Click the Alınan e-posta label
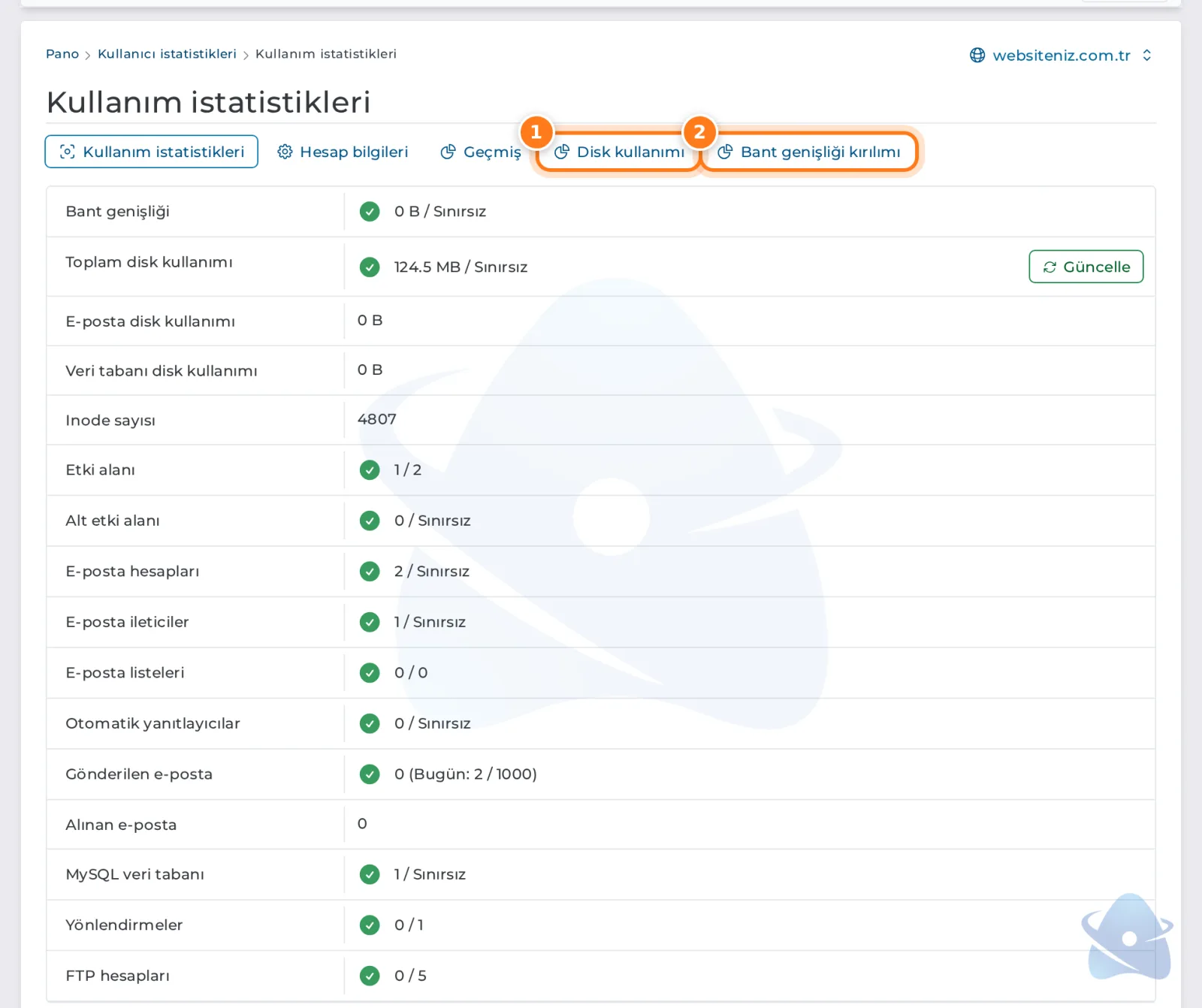Screen dimensions: 1202x1008 click(121, 825)
